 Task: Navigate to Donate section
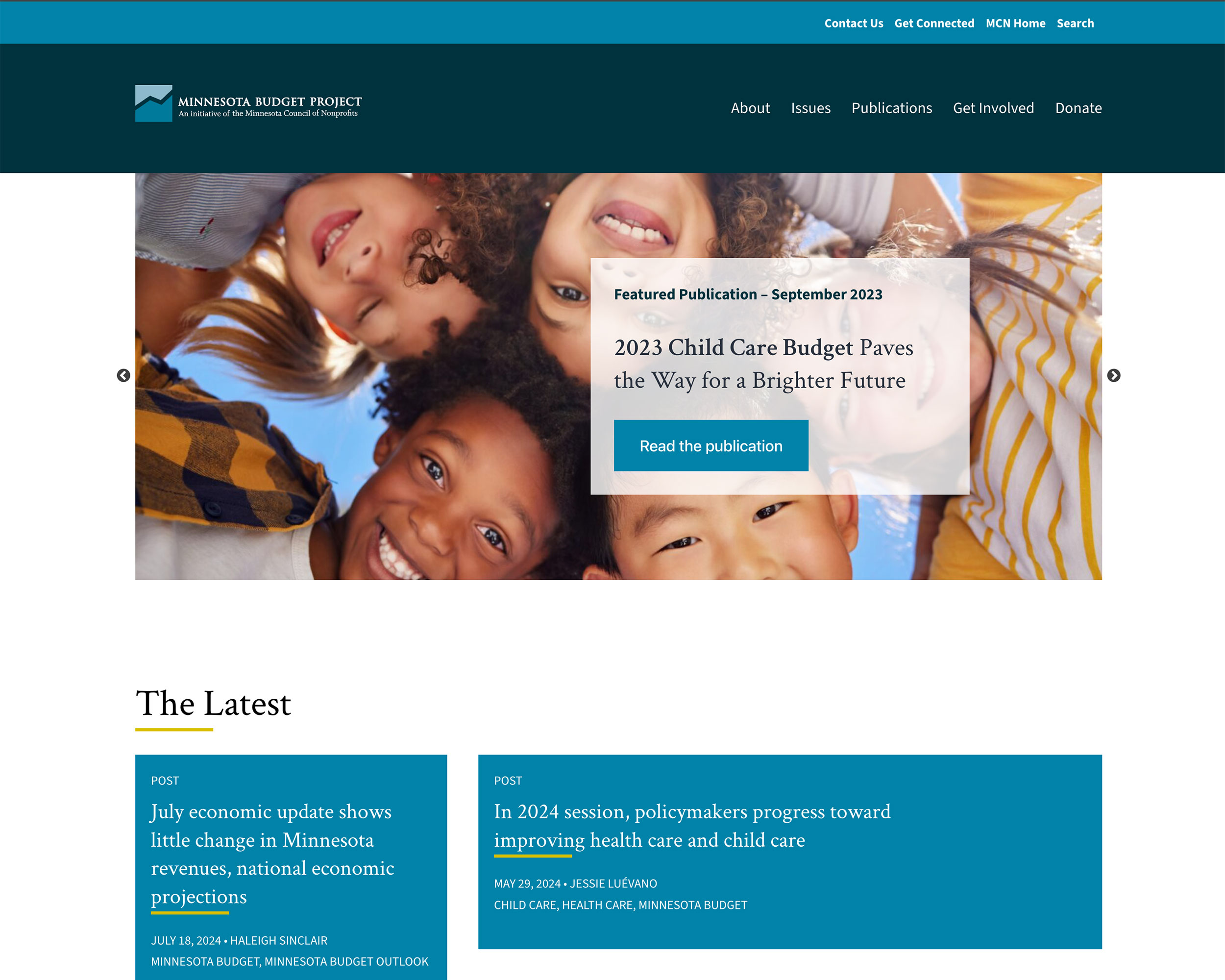(1079, 108)
